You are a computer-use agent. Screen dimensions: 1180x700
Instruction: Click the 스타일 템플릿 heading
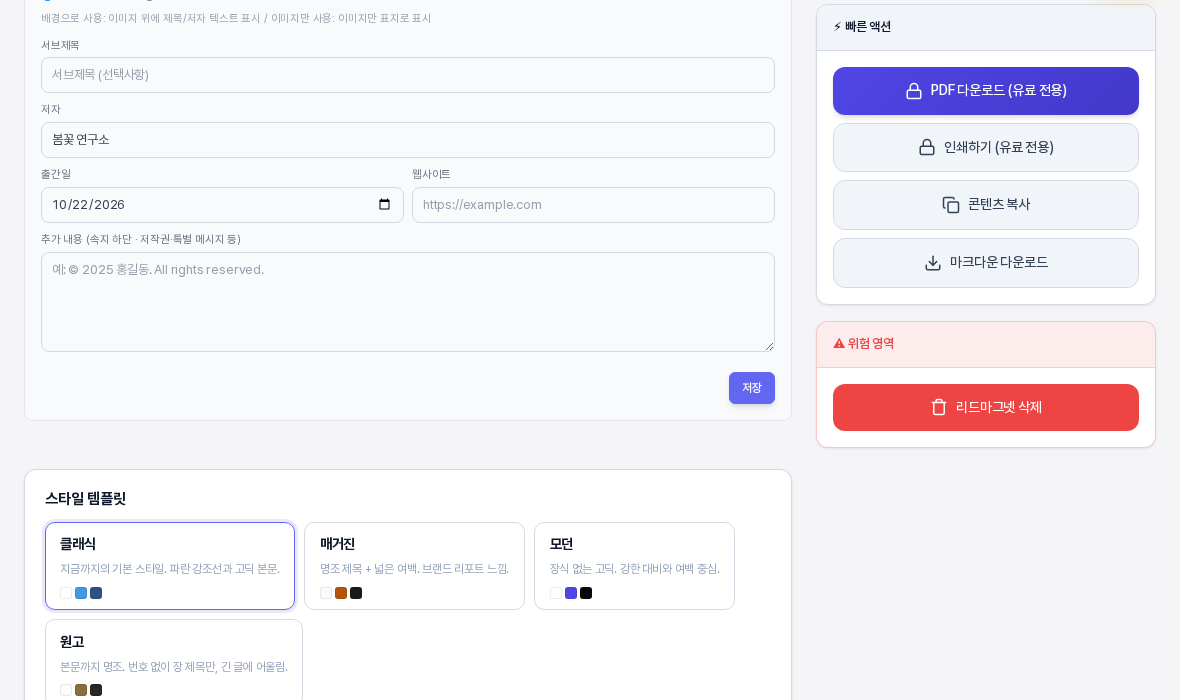pyautogui.click(x=86, y=498)
